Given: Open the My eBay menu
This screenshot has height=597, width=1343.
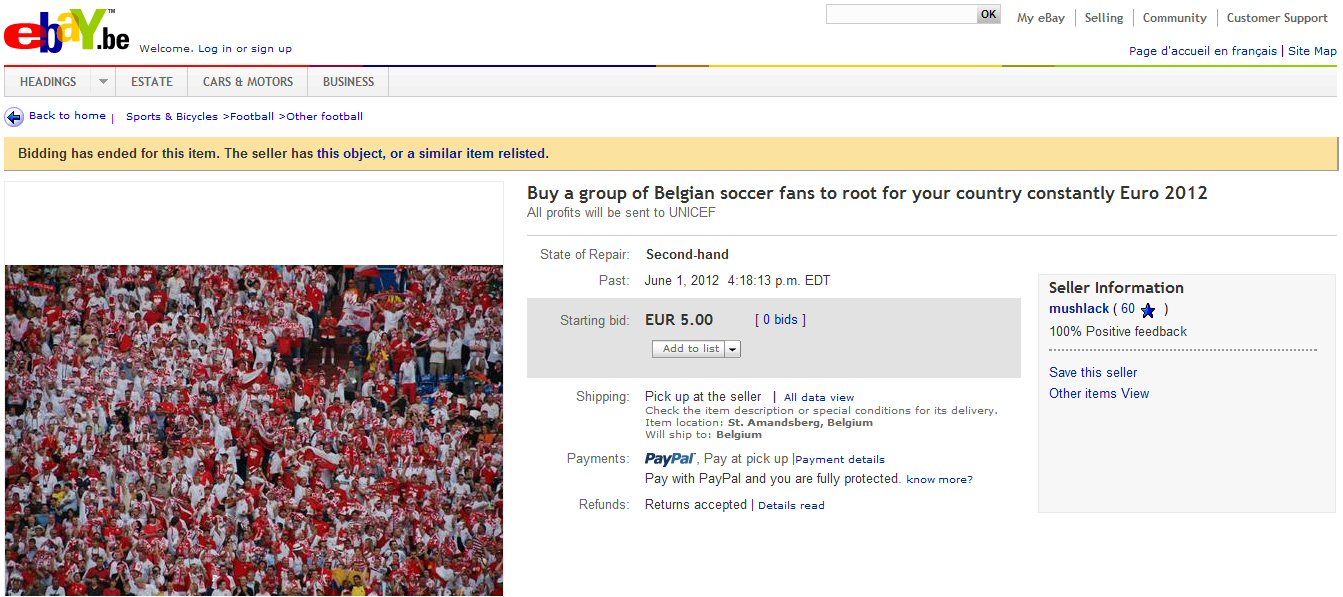Looking at the screenshot, I should click(x=1040, y=18).
